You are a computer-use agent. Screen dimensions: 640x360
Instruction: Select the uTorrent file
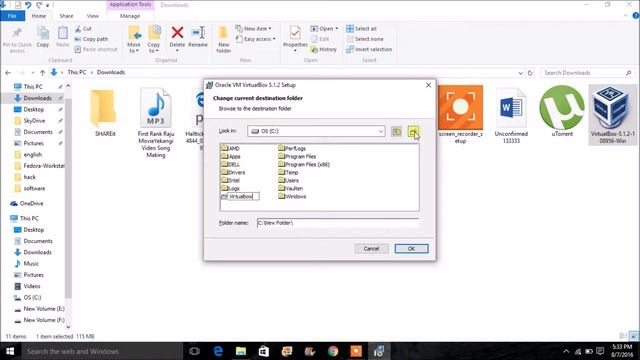tap(562, 111)
